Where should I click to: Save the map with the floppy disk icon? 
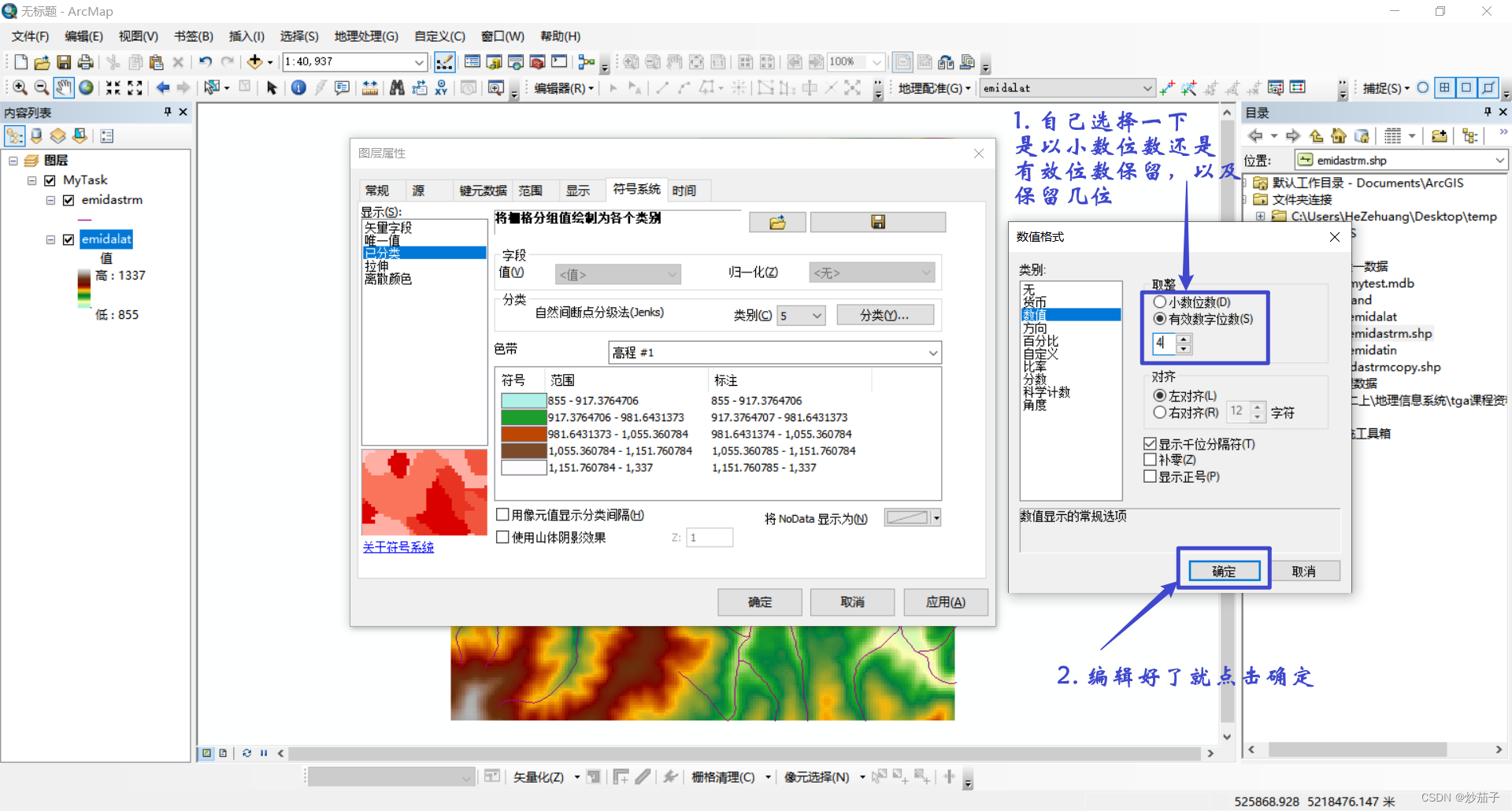click(64, 62)
